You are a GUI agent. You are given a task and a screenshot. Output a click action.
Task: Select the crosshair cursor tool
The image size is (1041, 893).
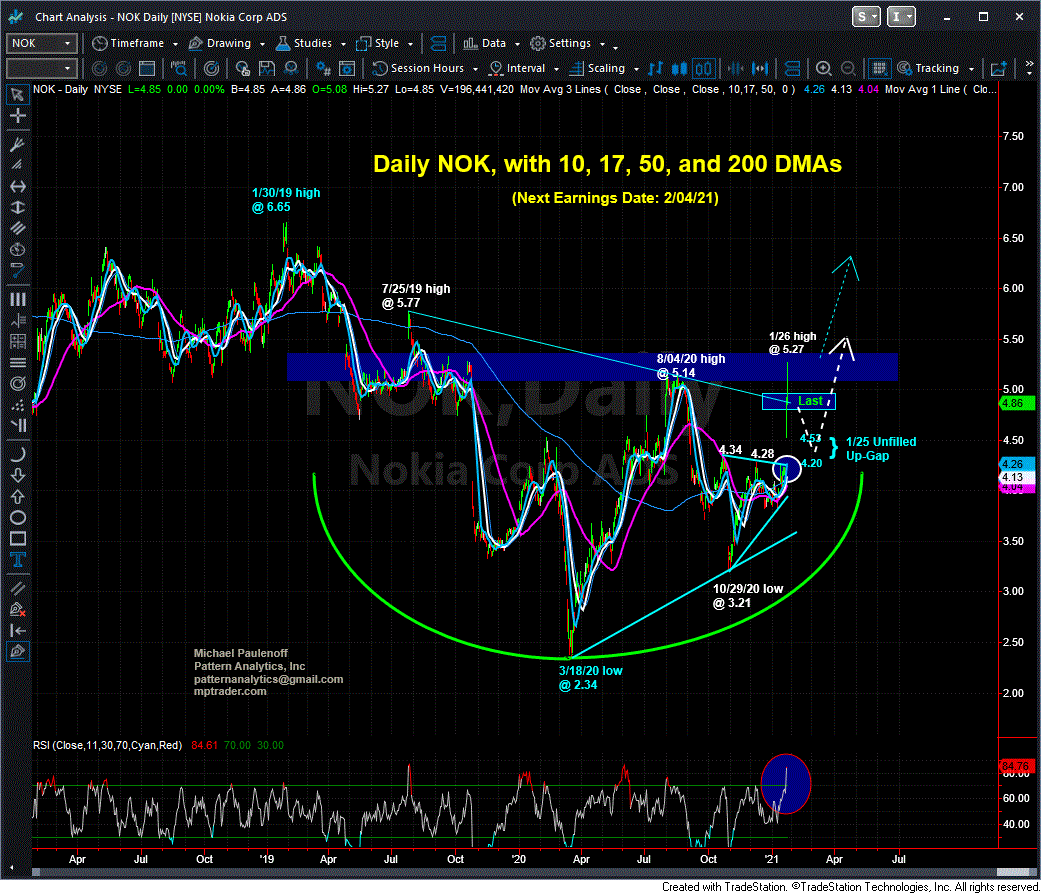click(x=17, y=116)
